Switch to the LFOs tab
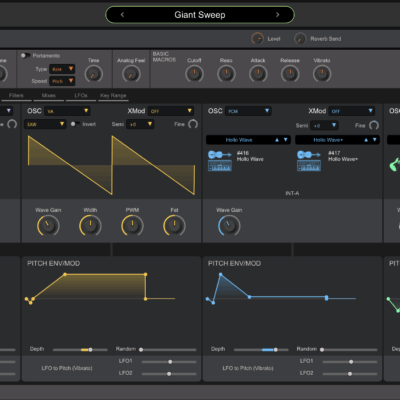Image resolution: width=400 pixels, height=400 pixels. [81, 96]
